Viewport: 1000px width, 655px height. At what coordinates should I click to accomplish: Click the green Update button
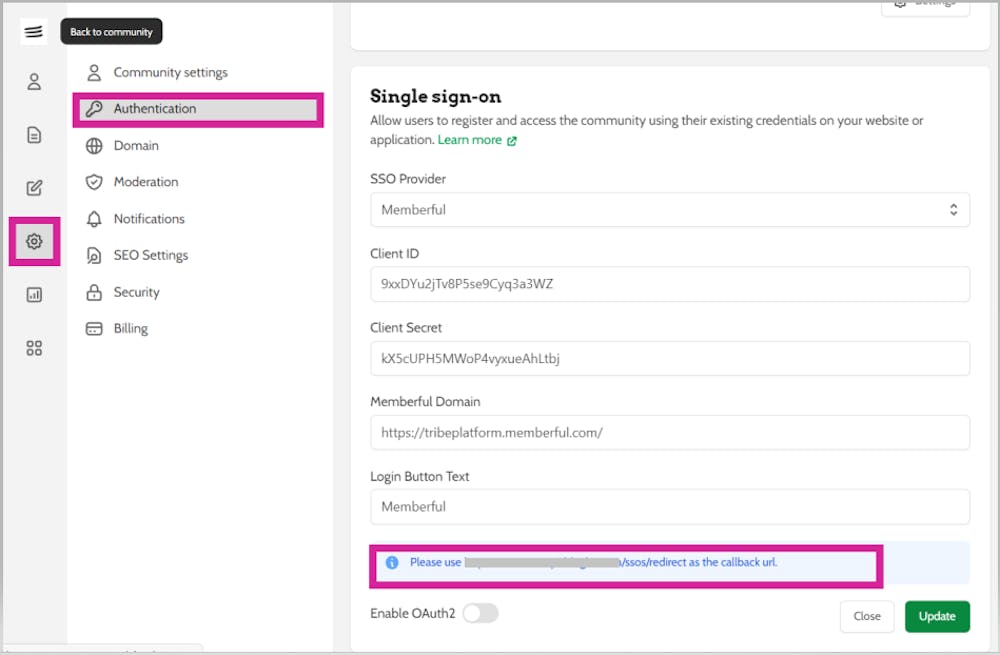936,616
